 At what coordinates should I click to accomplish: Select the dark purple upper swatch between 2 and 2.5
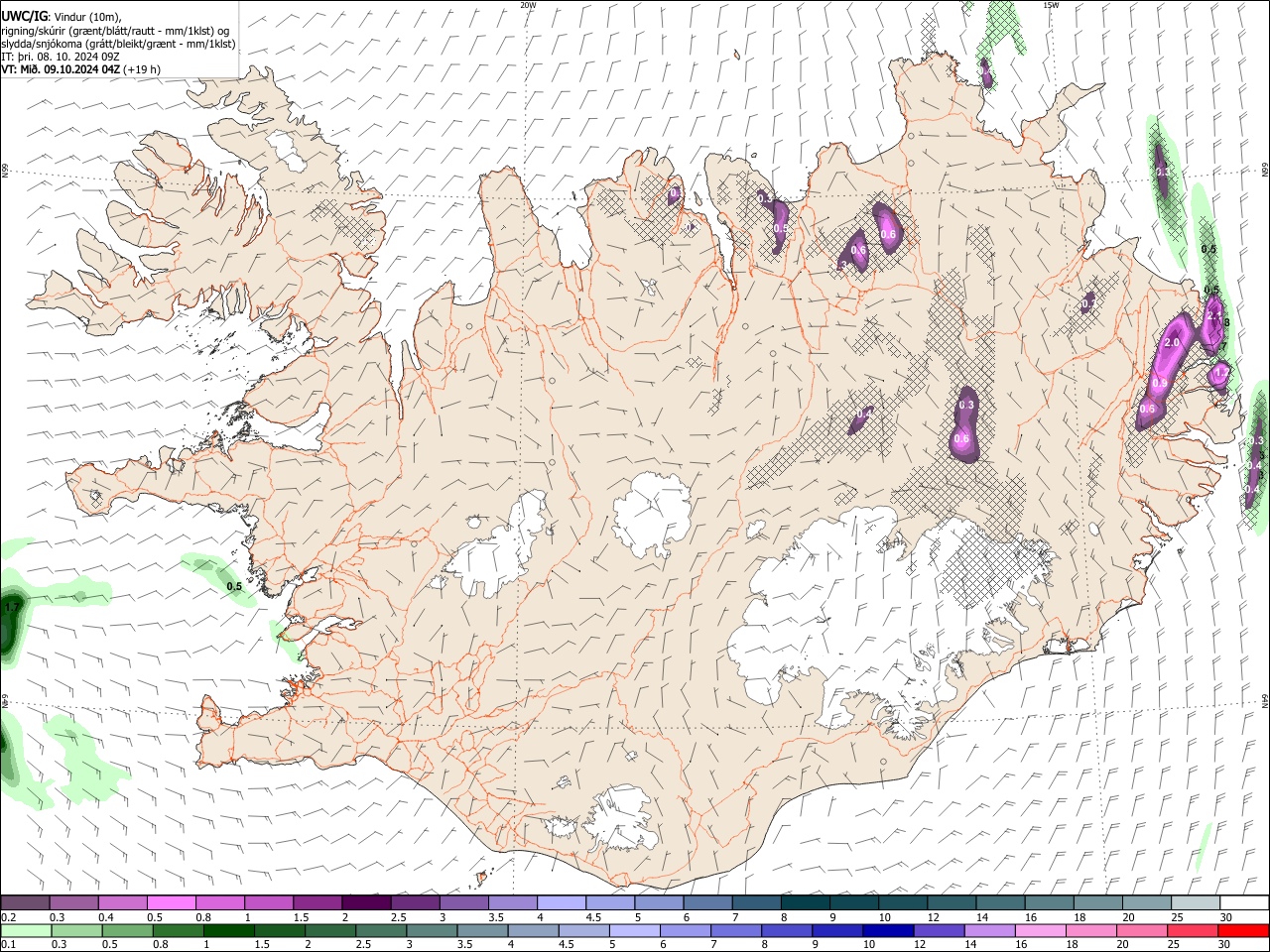pyautogui.click(x=366, y=902)
